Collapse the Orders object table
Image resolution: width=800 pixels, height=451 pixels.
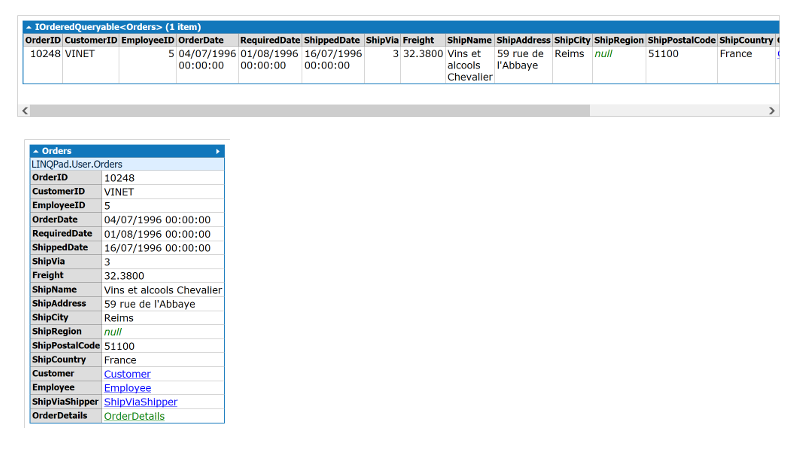coord(36,151)
